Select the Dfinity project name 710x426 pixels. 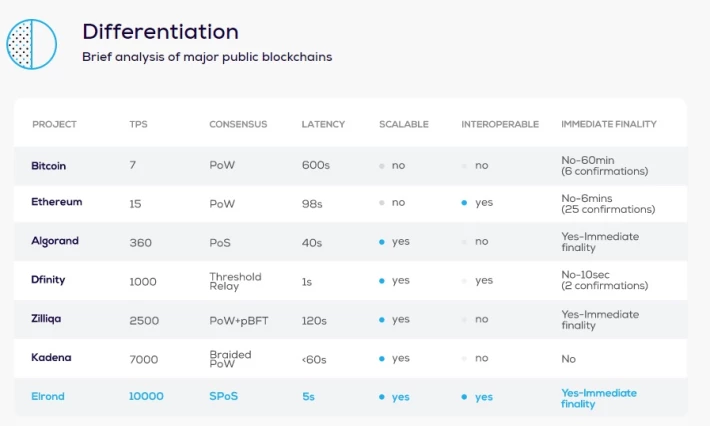pyautogui.click(x=48, y=280)
